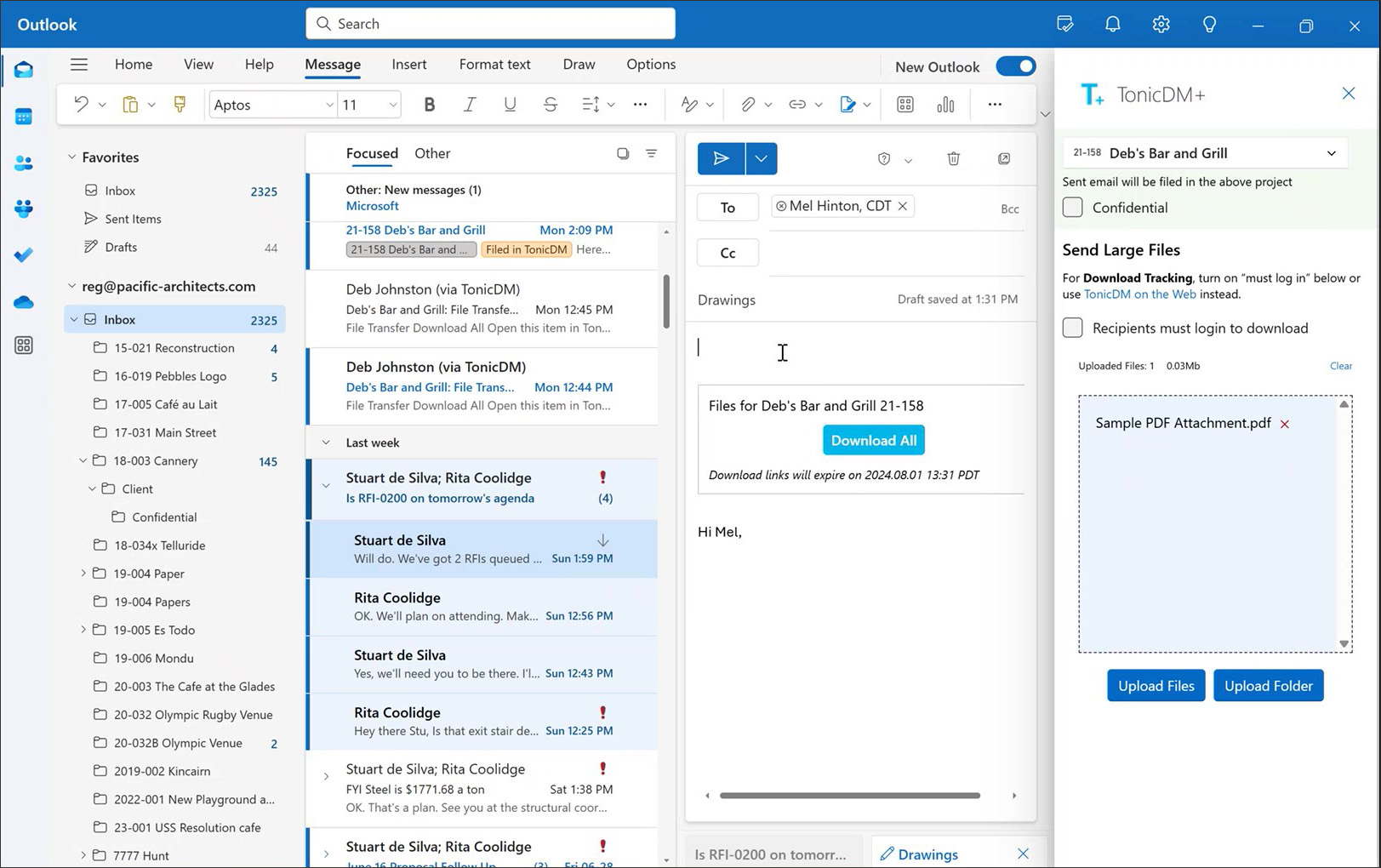Open People in the left app rail
Image resolution: width=1381 pixels, height=868 pixels.
[24, 163]
